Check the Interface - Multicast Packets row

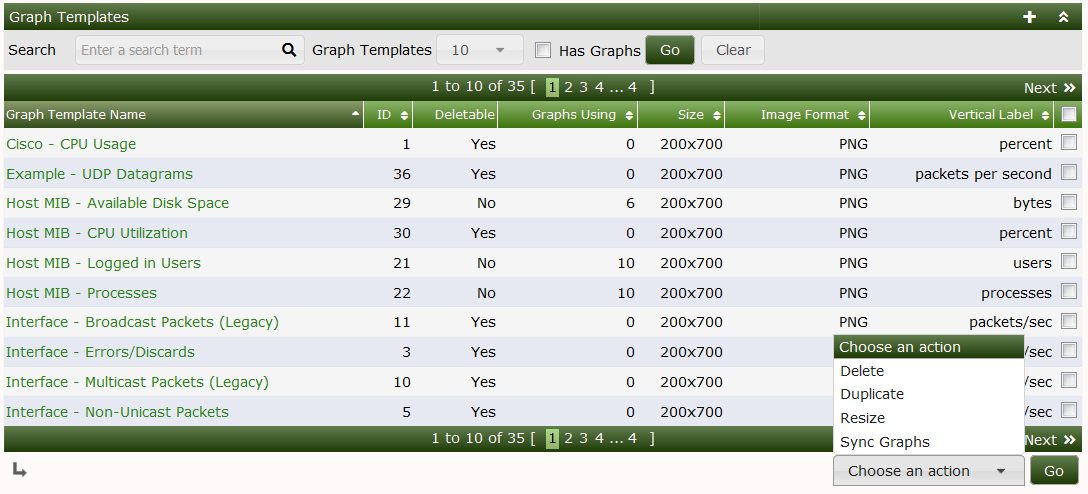click(x=1069, y=380)
